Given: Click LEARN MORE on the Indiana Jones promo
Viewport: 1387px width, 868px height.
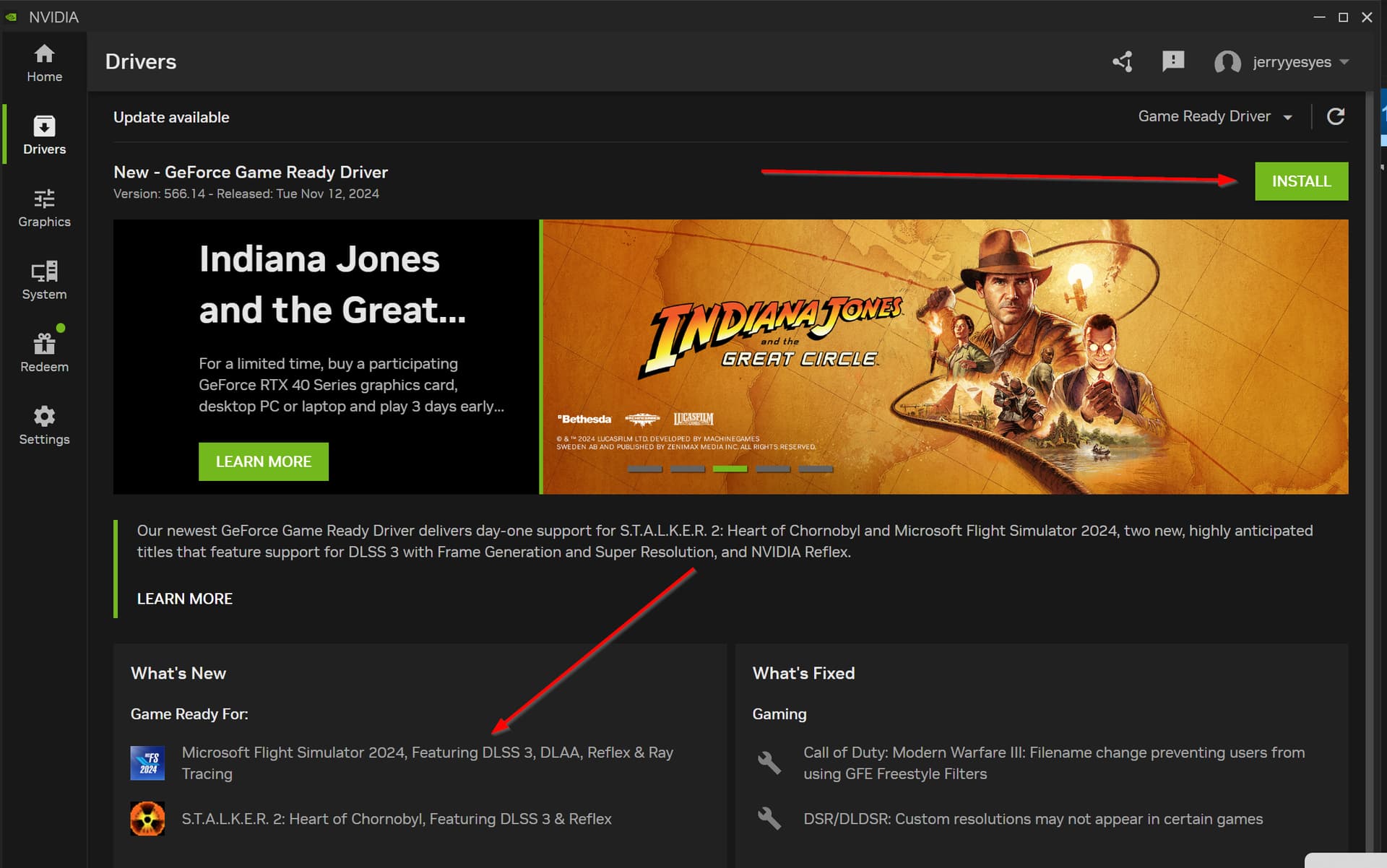Looking at the screenshot, I should tap(263, 461).
